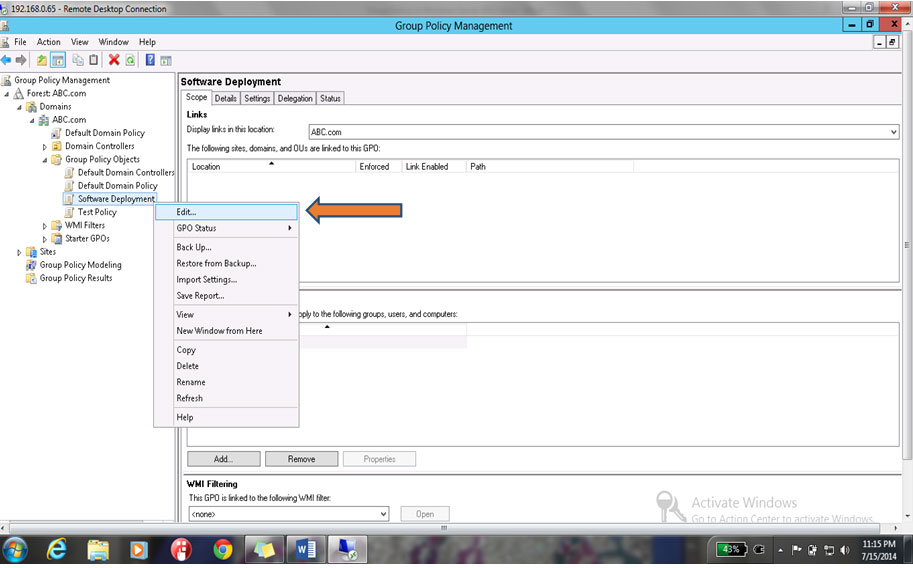The height and width of the screenshot is (568, 913).
Task: Click the green Refresh icon in the toolbar
Action: 130,60
